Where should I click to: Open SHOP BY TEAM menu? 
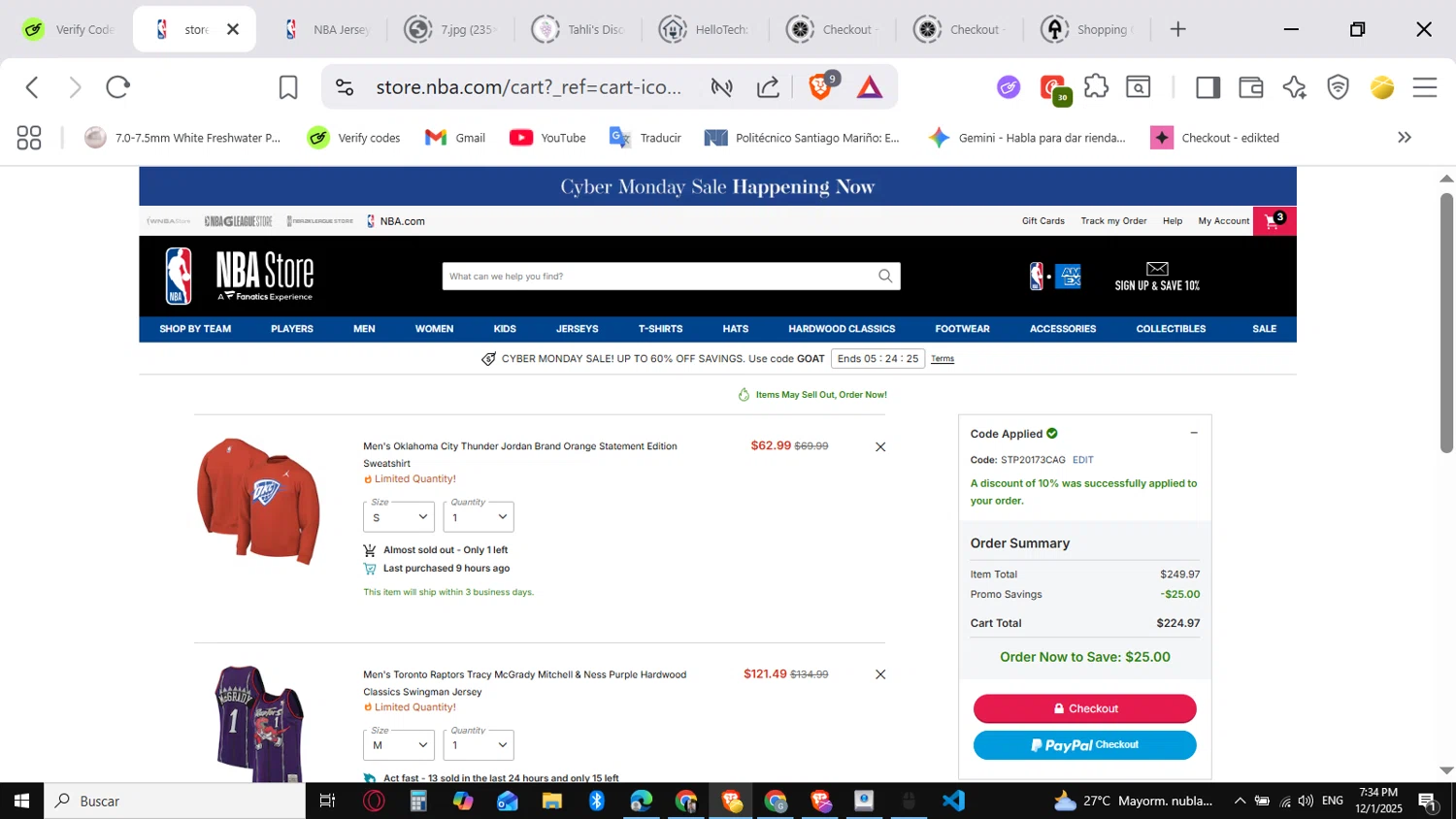click(x=195, y=329)
